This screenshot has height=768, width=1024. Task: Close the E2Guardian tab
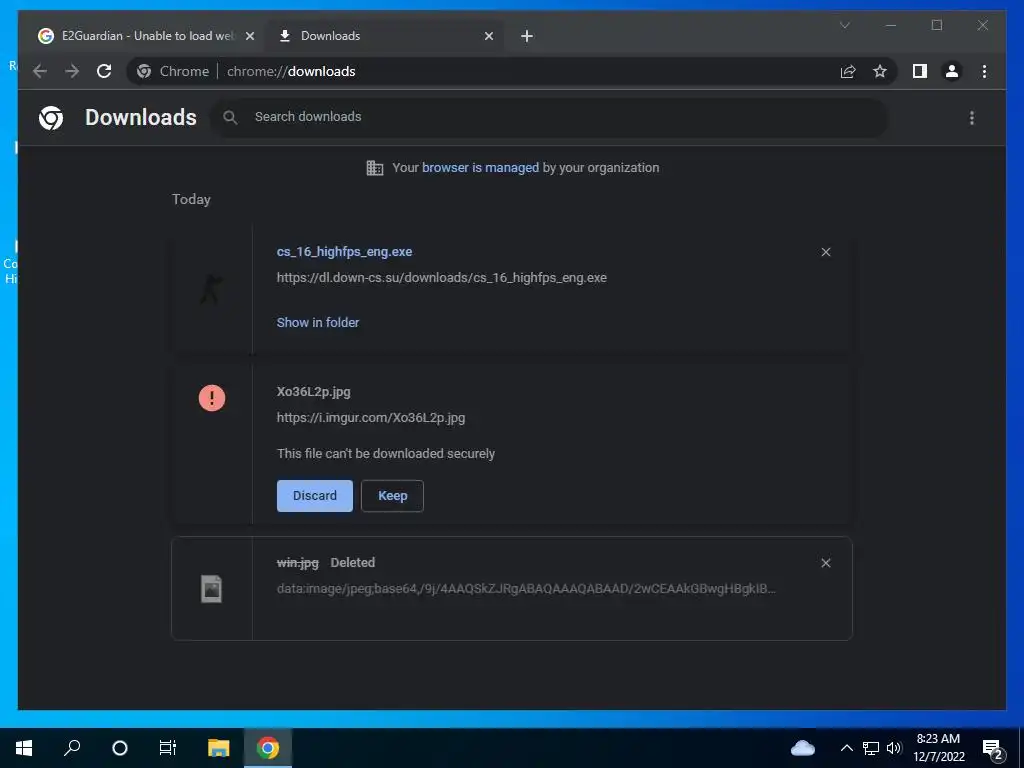click(x=249, y=36)
